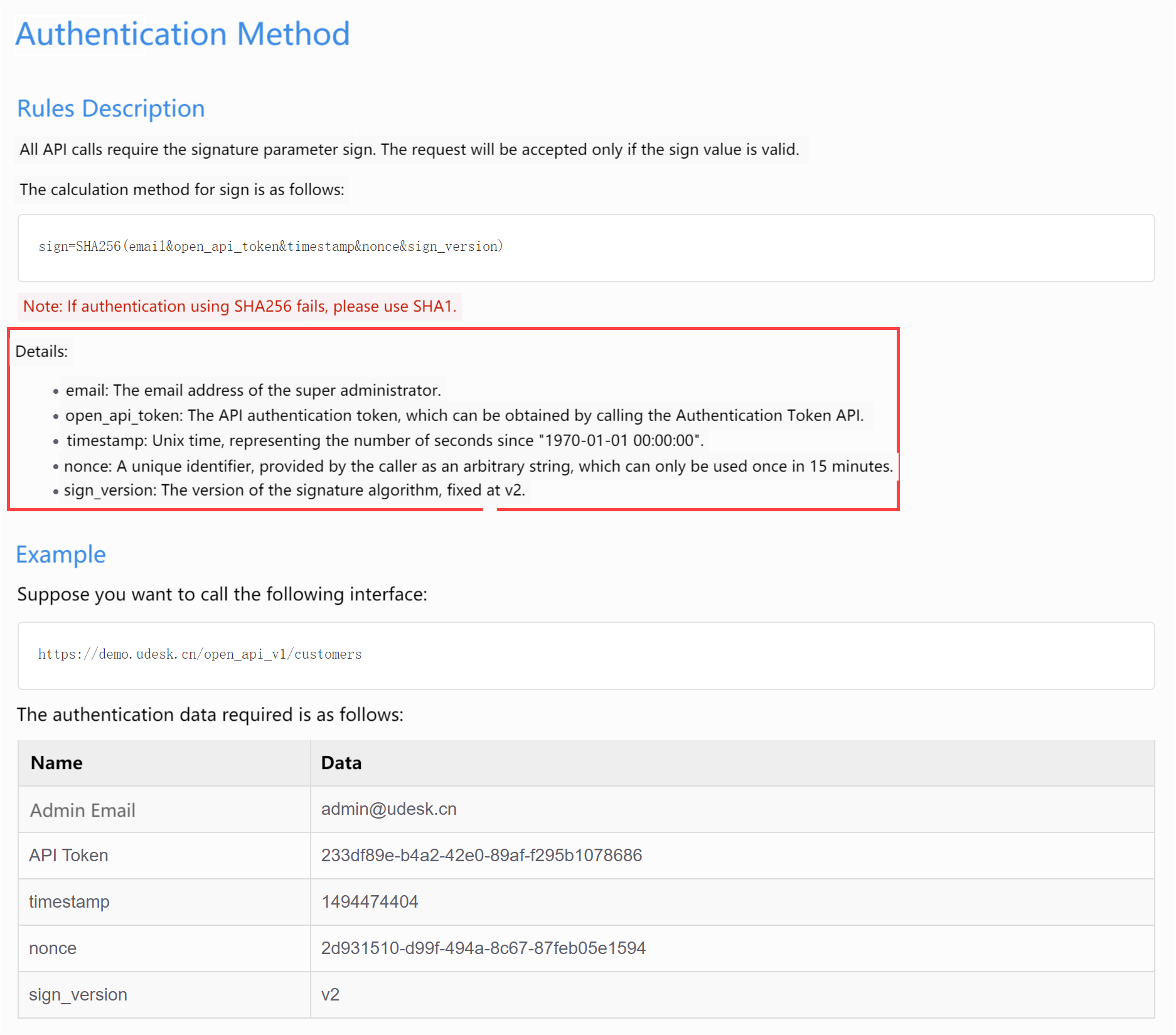
Task: Click the v2 sign_version value cell
Action: [x=330, y=994]
